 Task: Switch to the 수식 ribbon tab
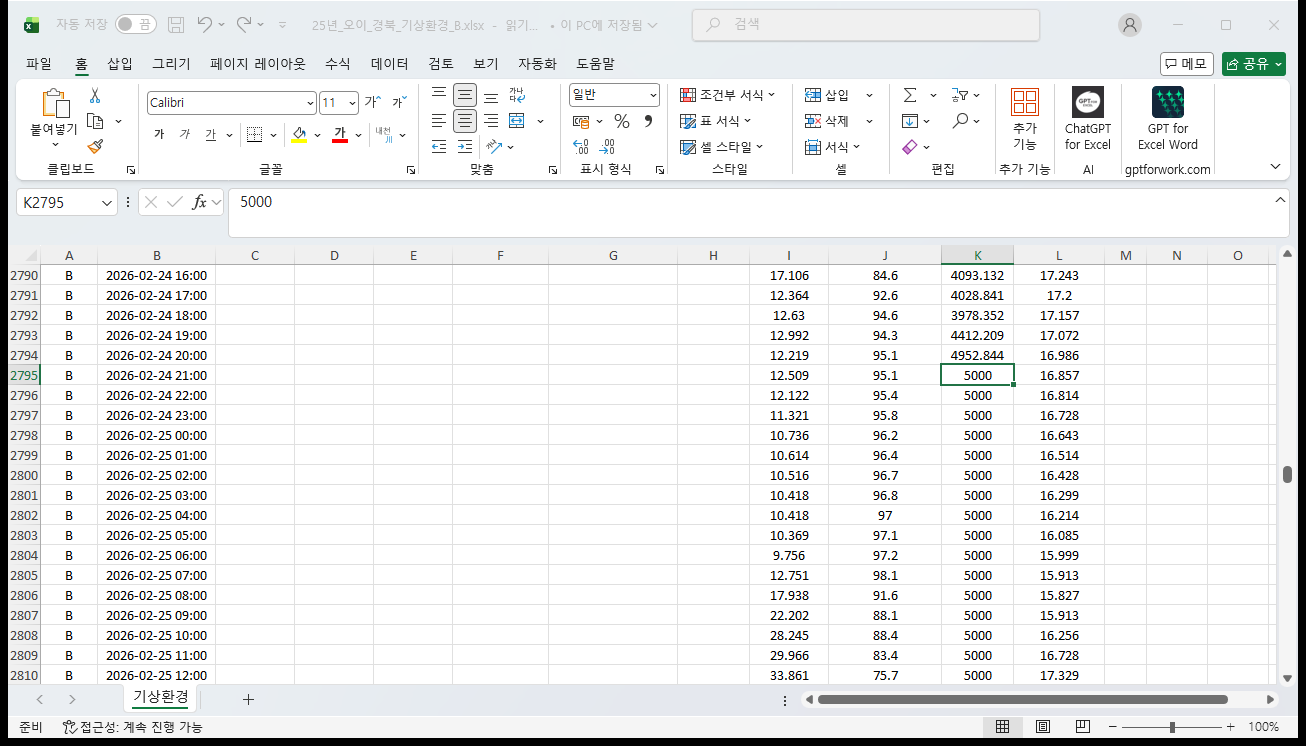338,63
